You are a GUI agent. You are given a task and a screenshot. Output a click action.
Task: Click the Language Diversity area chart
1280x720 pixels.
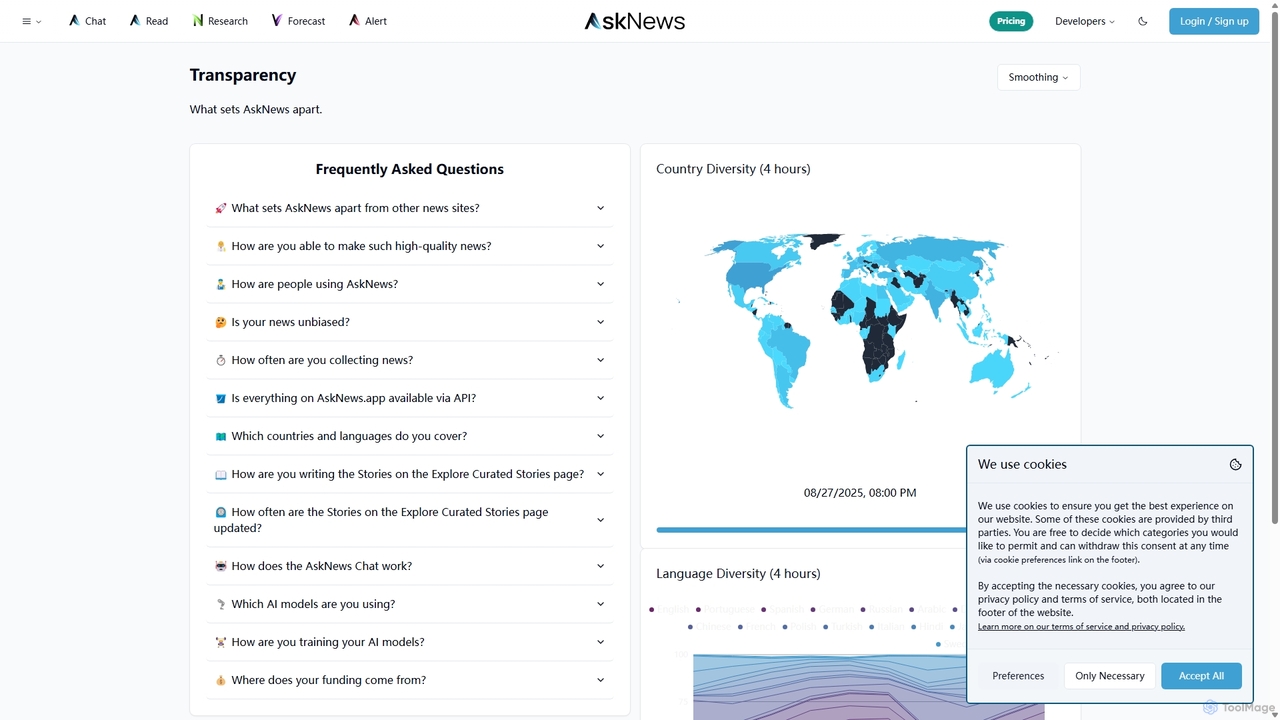tap(868, 685)
